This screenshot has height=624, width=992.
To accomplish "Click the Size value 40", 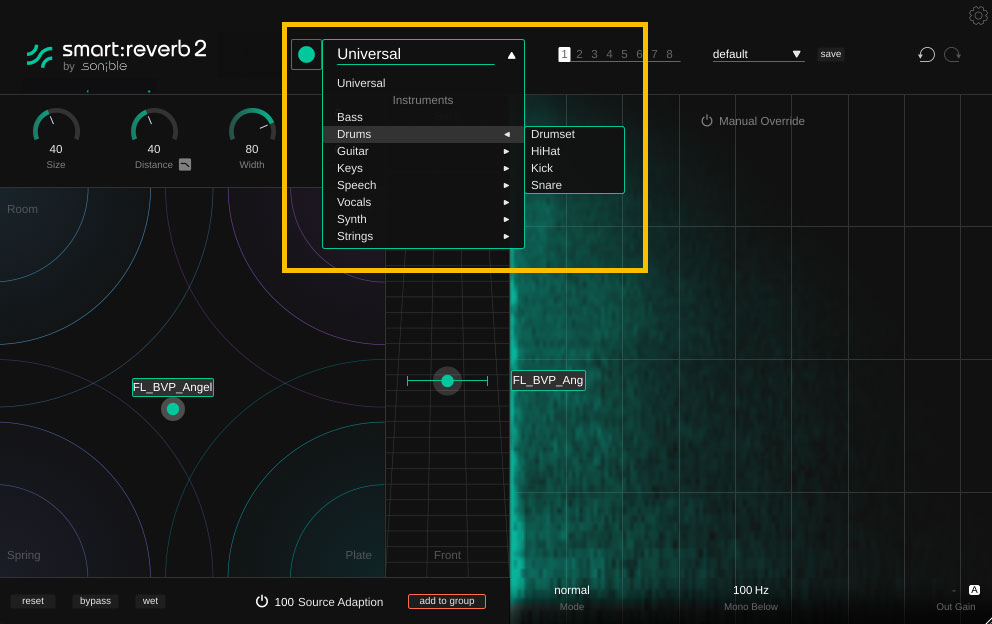I will pyautogui.click(x=56, y=149).
